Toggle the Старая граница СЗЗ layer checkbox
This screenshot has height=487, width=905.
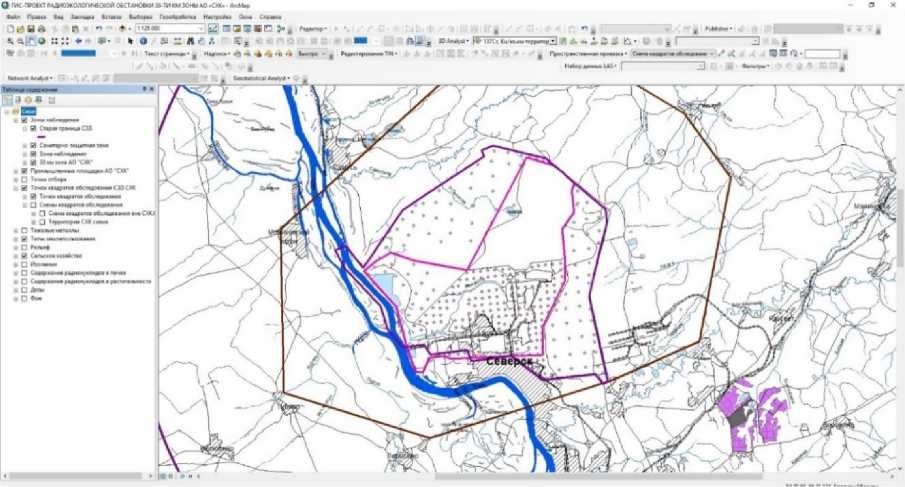point(33,129)
